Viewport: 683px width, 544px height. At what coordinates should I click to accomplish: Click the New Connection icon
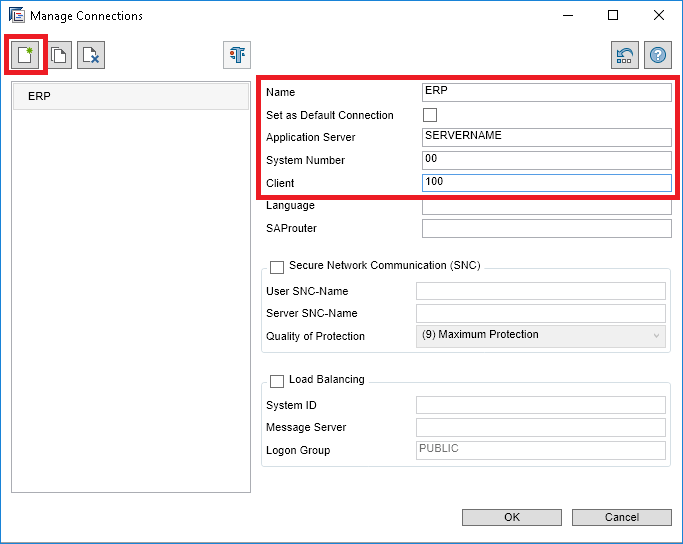26,55
